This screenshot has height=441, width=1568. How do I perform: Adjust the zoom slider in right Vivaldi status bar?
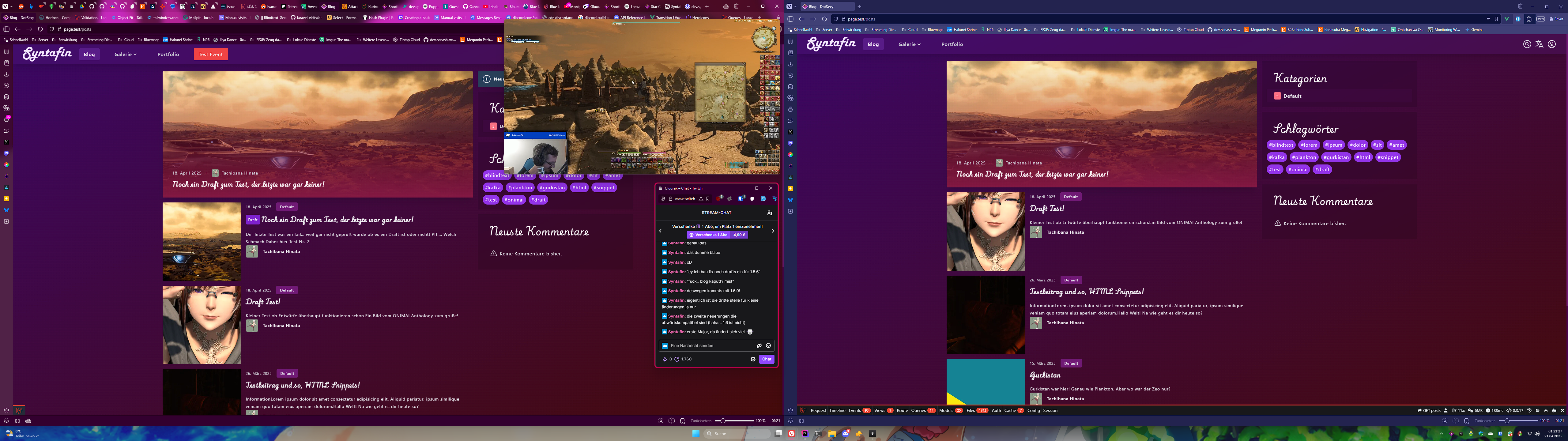pyautogui.click(x=1507, y=421)
